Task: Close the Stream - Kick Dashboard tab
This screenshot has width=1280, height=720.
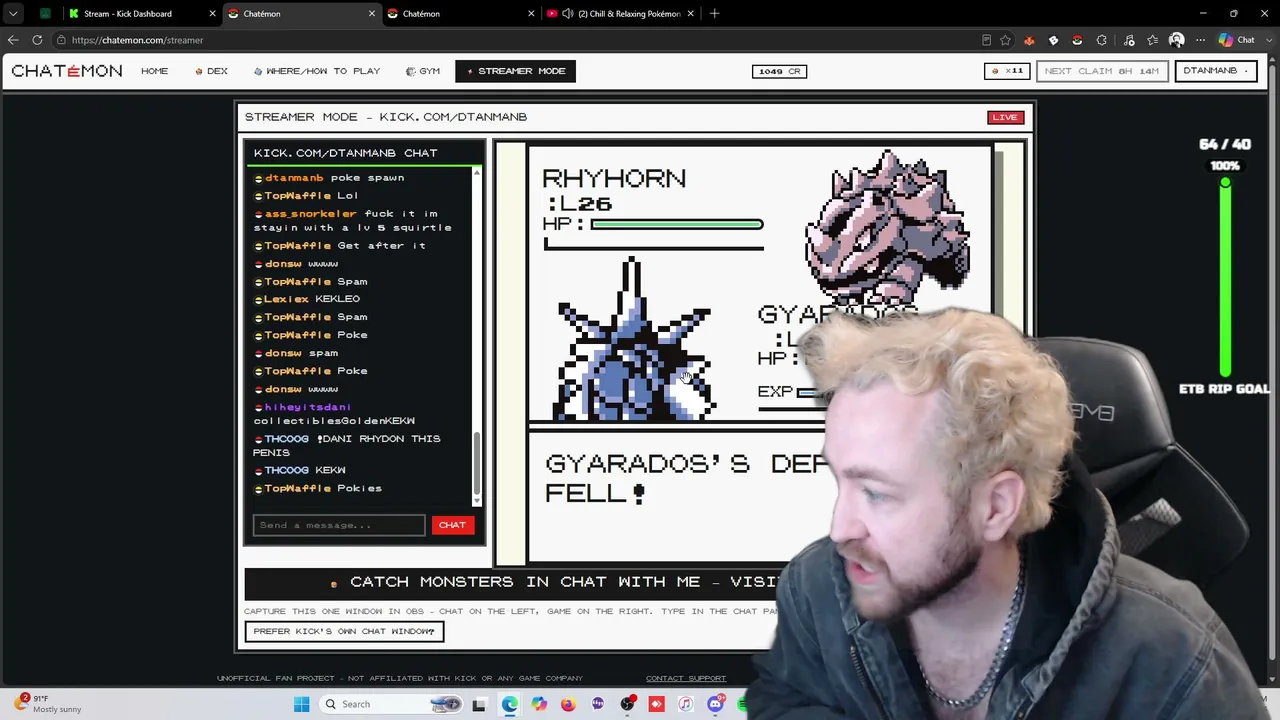Action: [212, 14]
